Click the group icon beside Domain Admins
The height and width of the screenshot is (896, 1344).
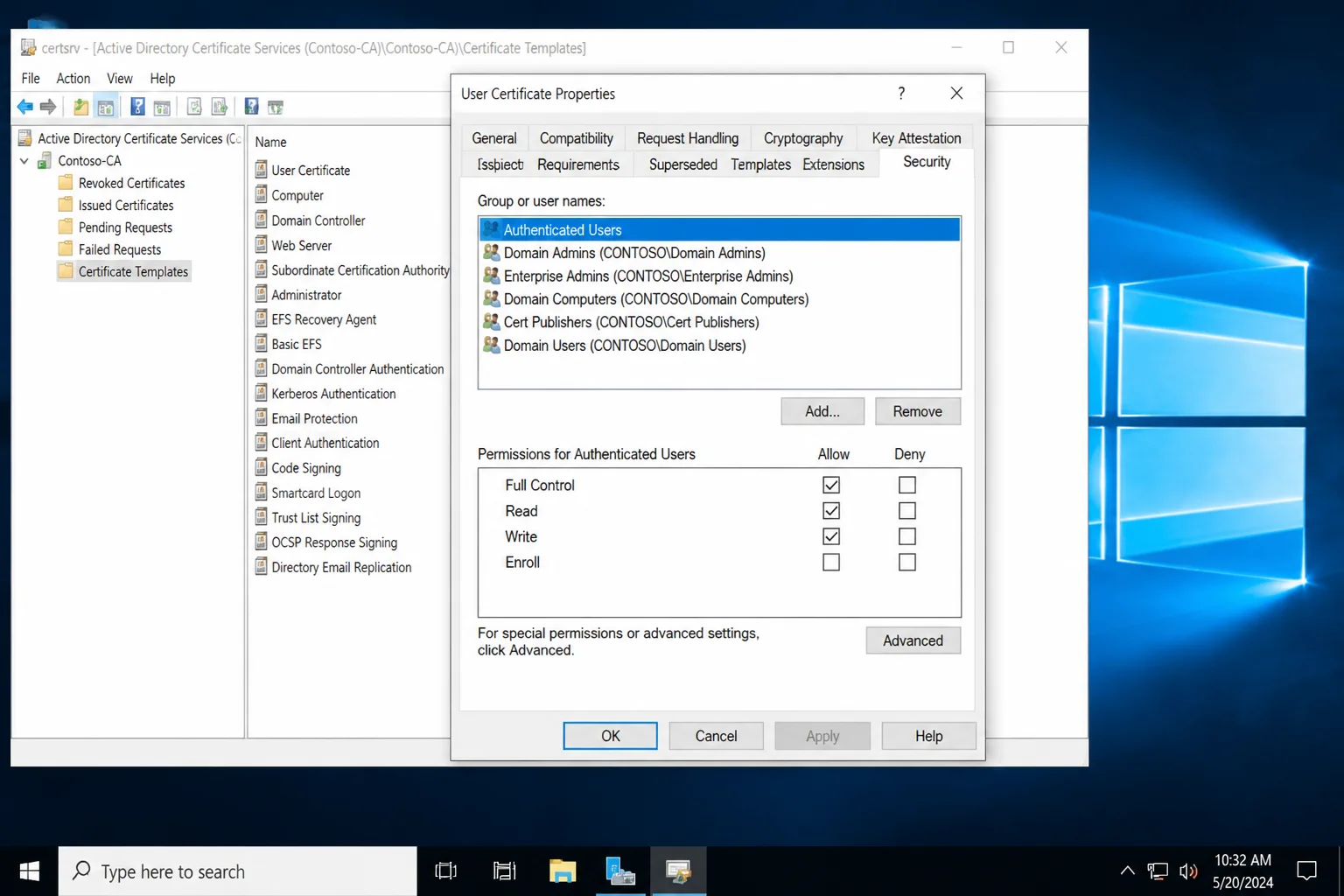pyautogui.click(x=492, y=252)
